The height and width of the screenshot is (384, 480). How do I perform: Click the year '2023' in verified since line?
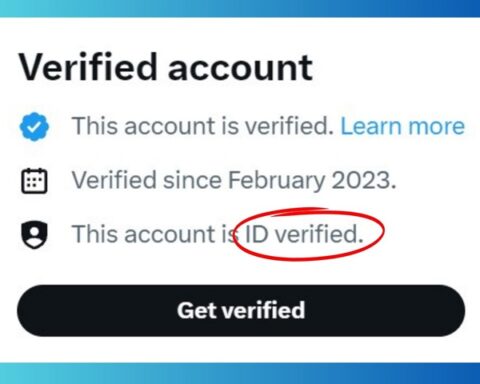point(364,180)
